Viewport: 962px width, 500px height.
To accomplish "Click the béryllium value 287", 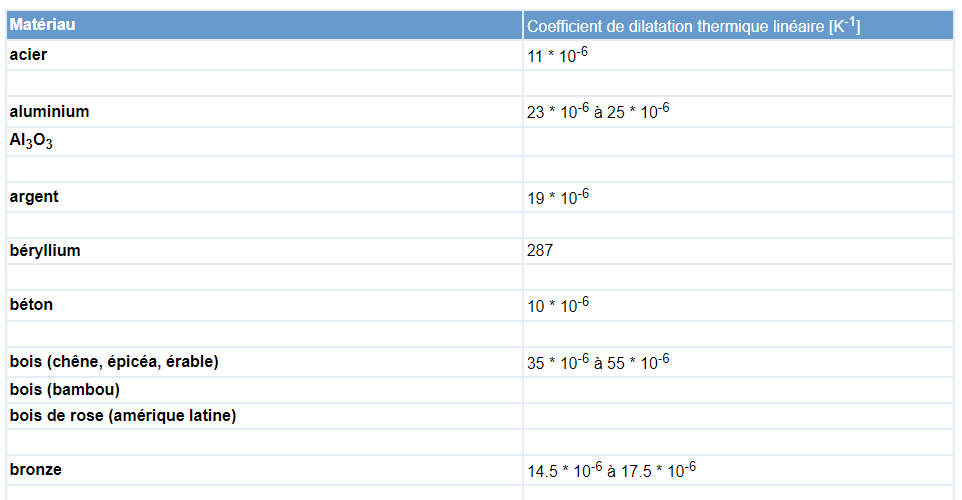I will 540,251.
